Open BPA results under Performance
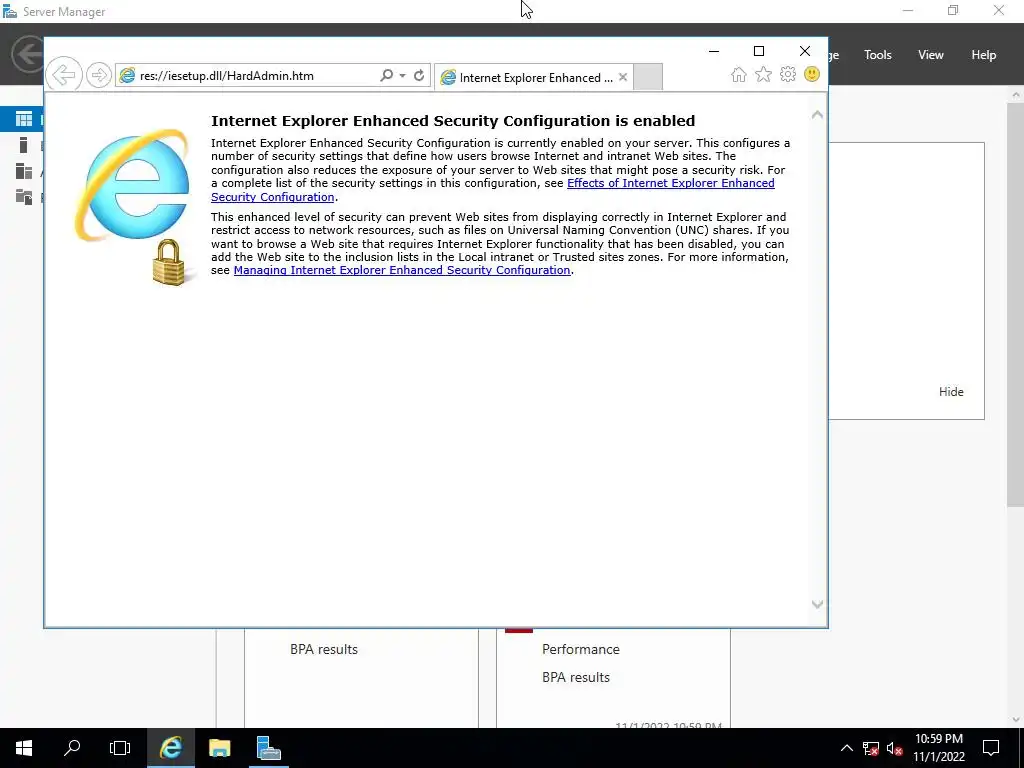The image size is (1024, 768). 575,677
